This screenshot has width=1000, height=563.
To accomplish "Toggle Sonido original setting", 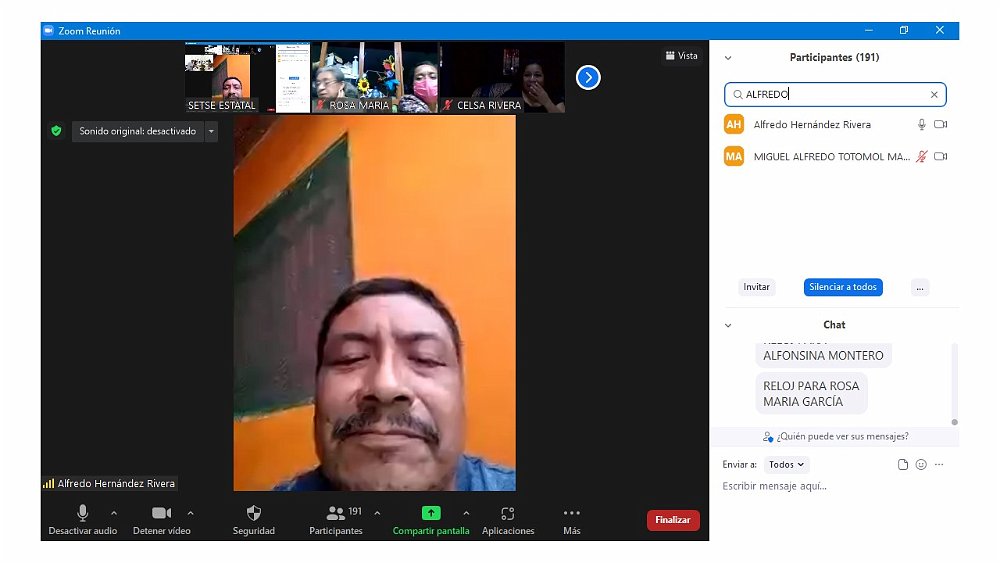I will tap(137, 131).
